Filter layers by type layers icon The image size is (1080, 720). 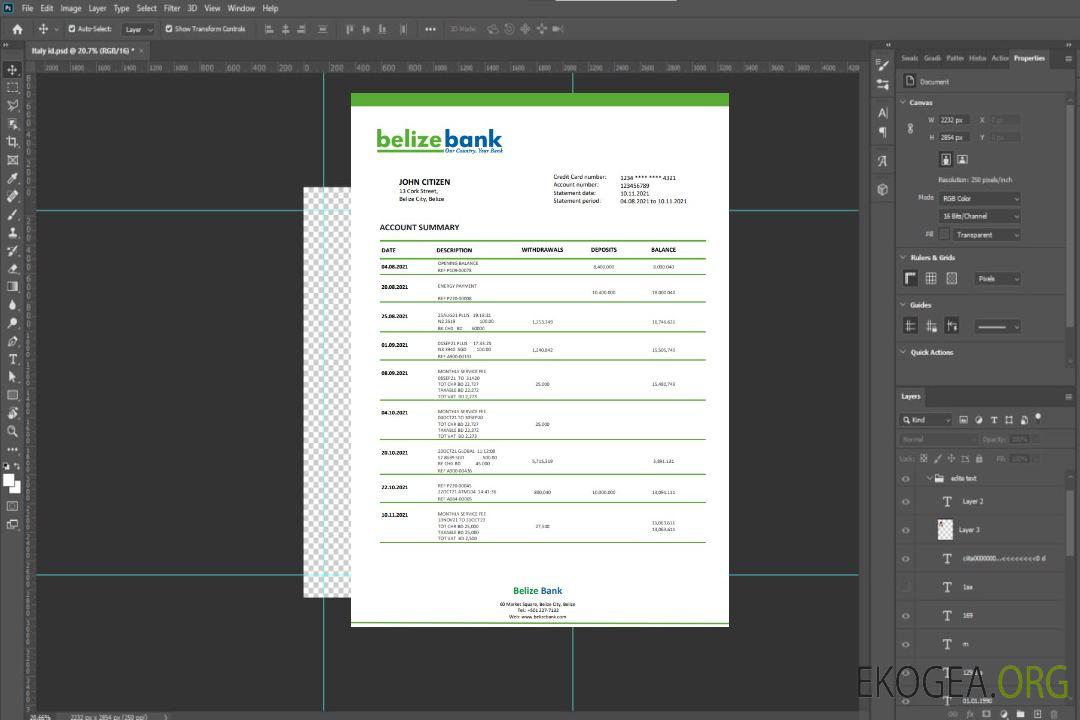coord(994,420)
